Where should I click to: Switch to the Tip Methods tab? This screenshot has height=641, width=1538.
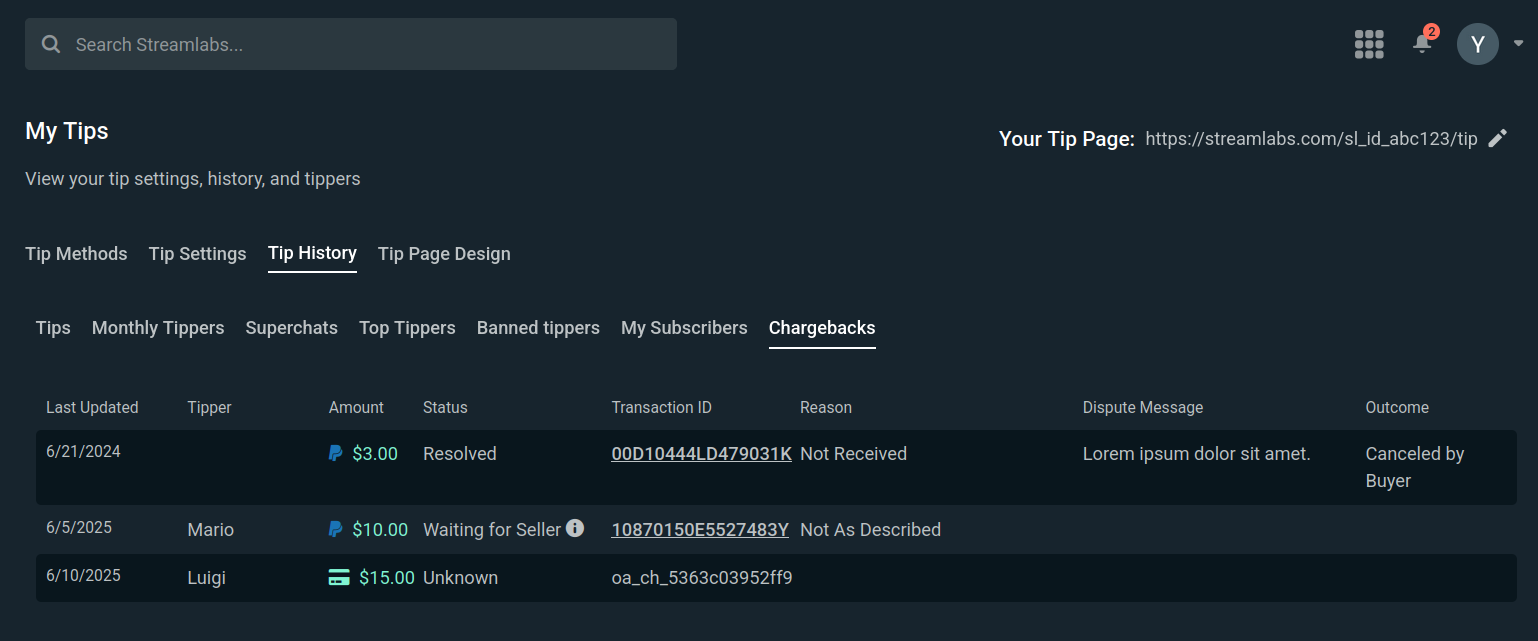pos(76,254)
